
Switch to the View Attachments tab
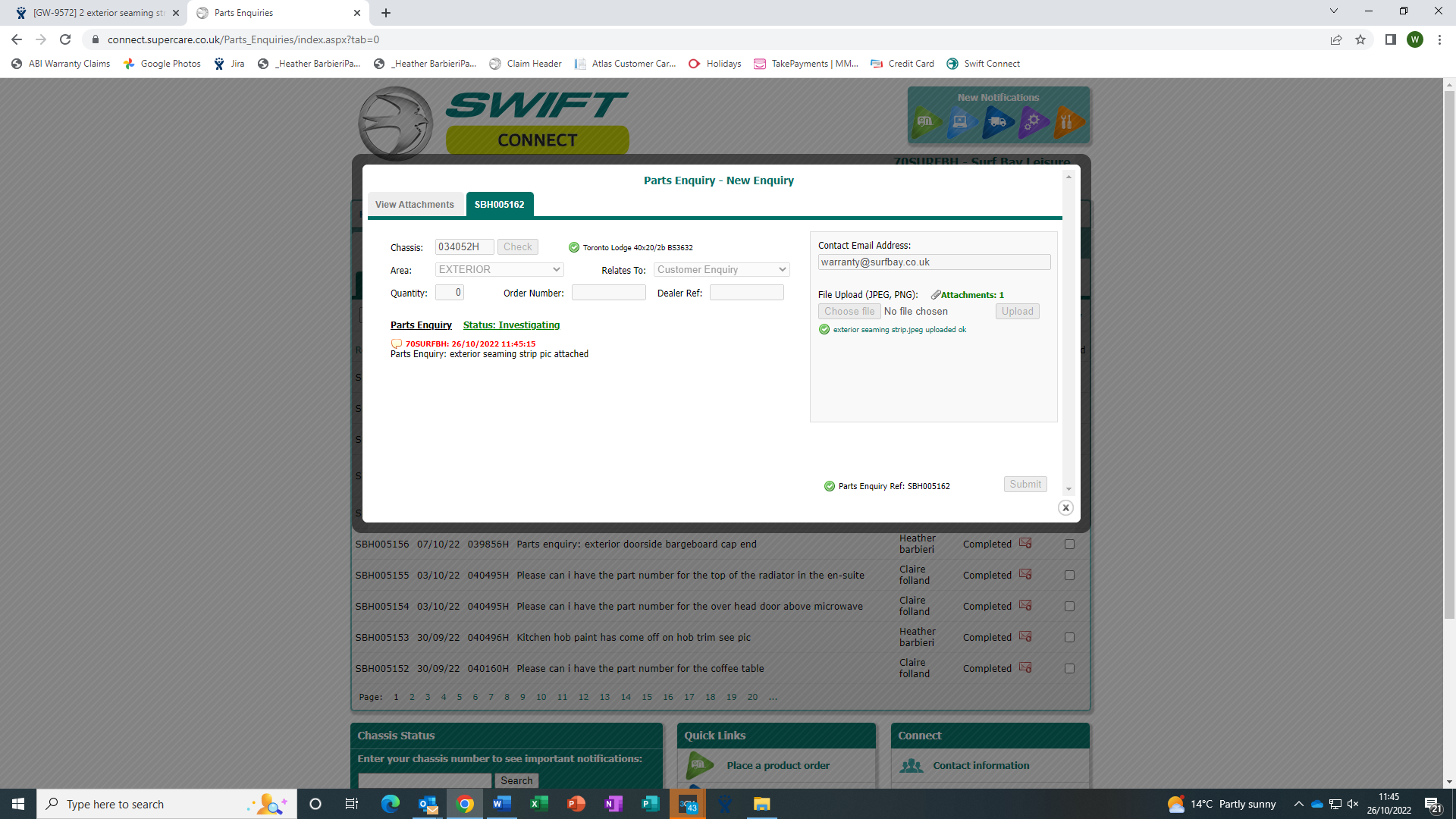(x=414, y=205)
